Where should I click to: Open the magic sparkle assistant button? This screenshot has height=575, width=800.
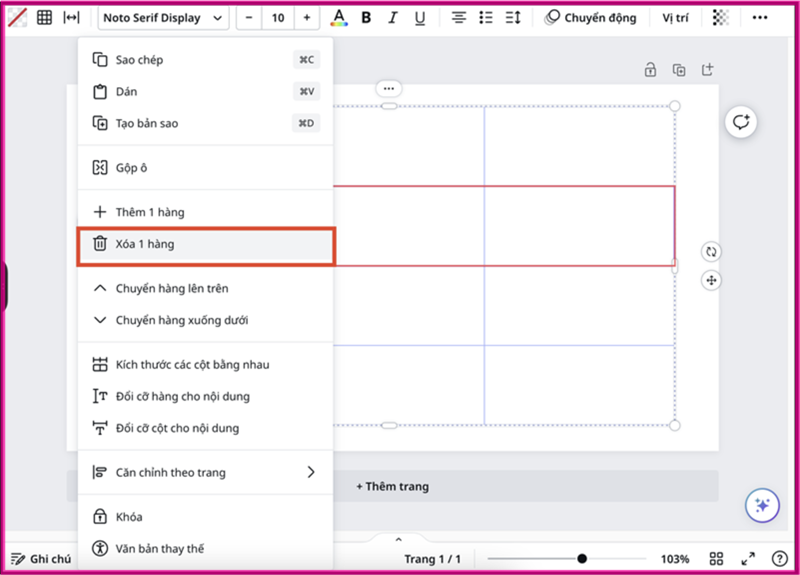[x=762, y=506]
